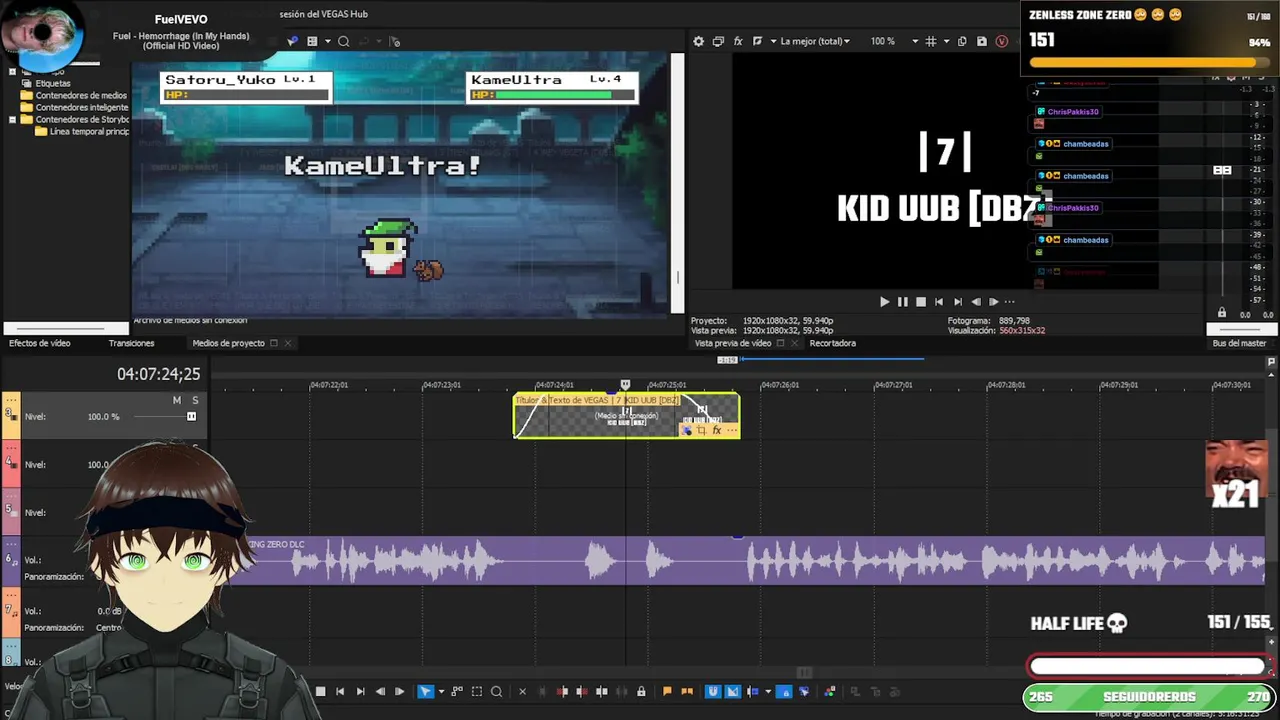Adjust track 3 Nivel slider handle
The image size is (1280, 720).
click(191, 416)
